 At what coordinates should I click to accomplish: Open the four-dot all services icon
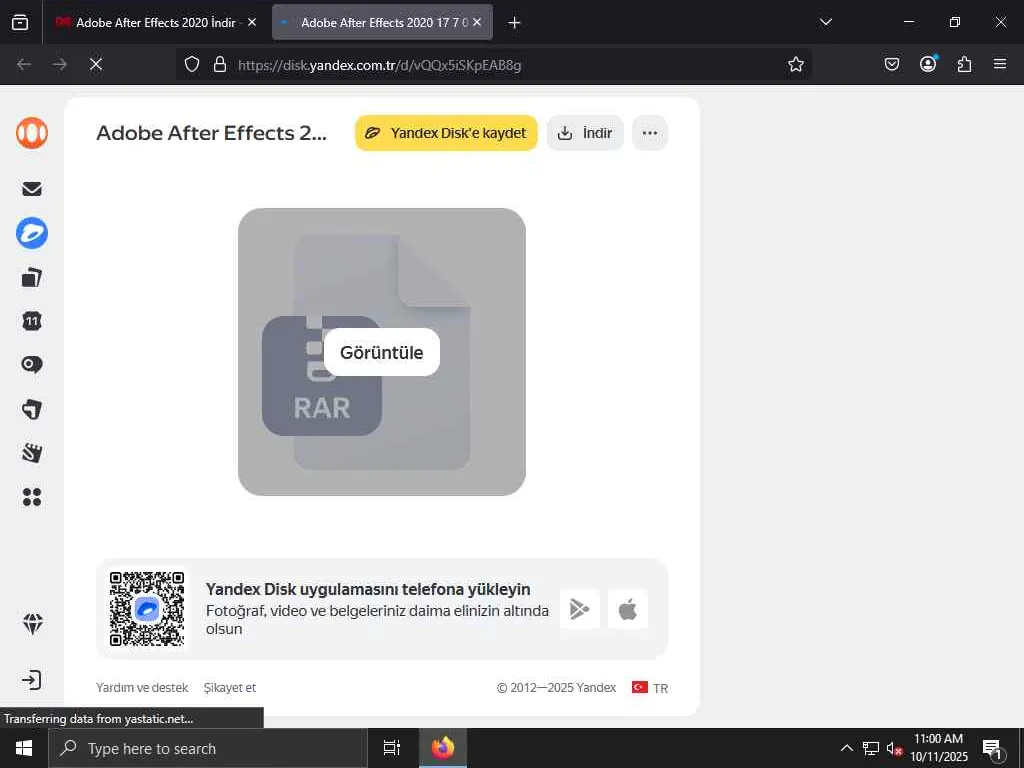coord(32,497)
